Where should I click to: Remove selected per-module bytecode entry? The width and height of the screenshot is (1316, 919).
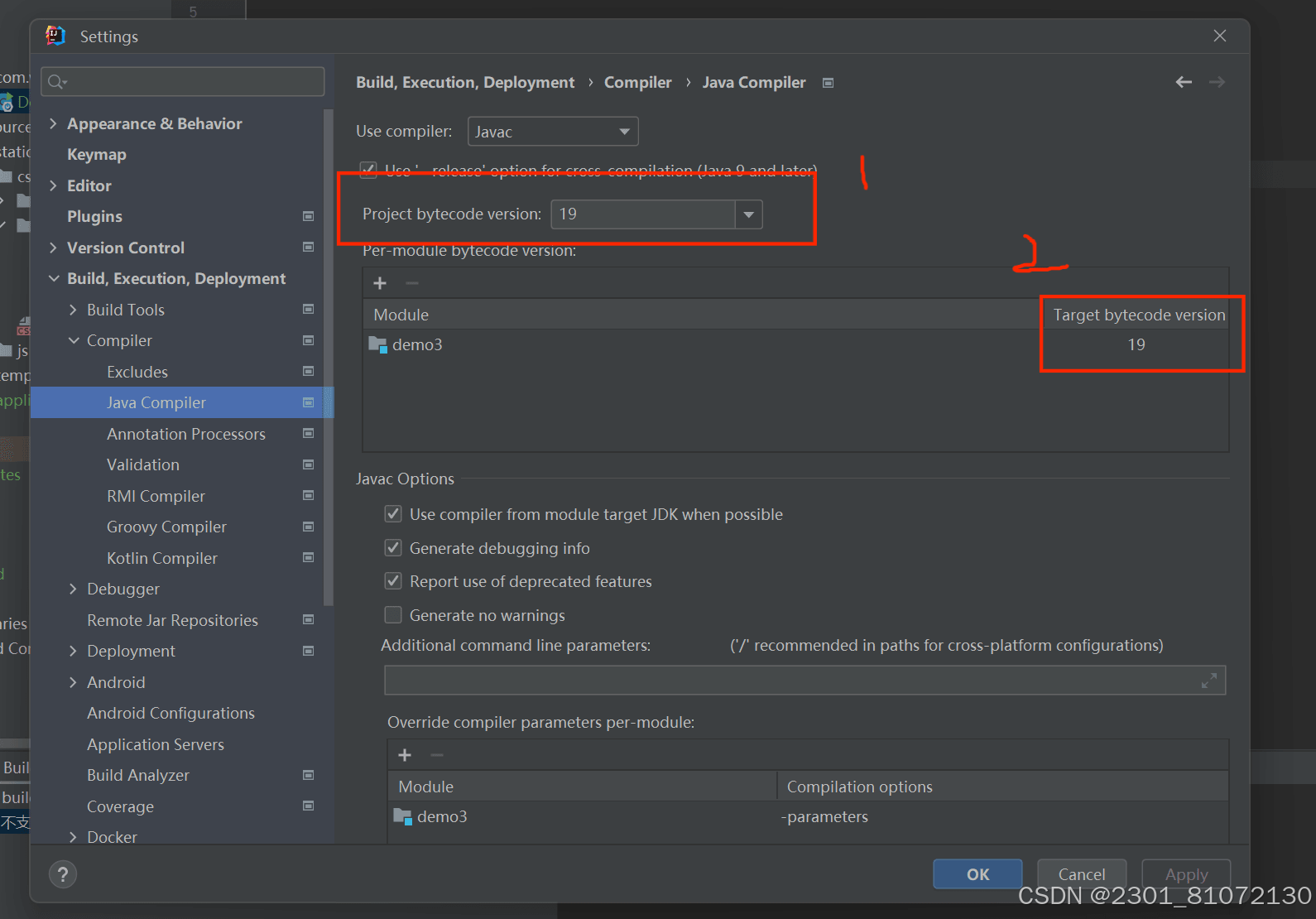[412, 283]
